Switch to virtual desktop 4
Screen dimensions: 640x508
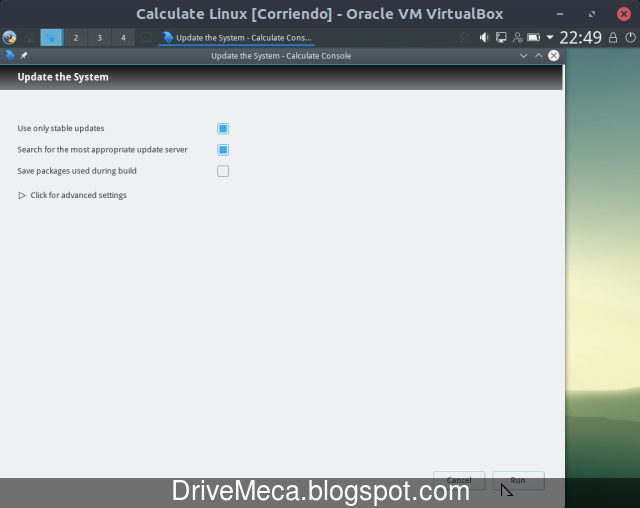coord(123,38)
